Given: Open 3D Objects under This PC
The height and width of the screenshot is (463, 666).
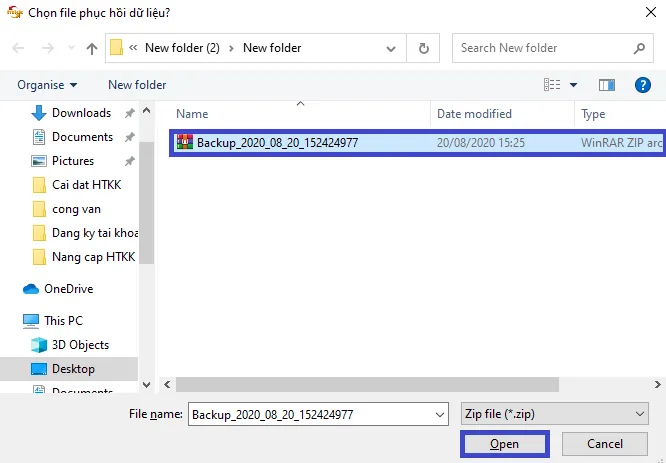Looking at the screenshot, I should coord(70,345).
